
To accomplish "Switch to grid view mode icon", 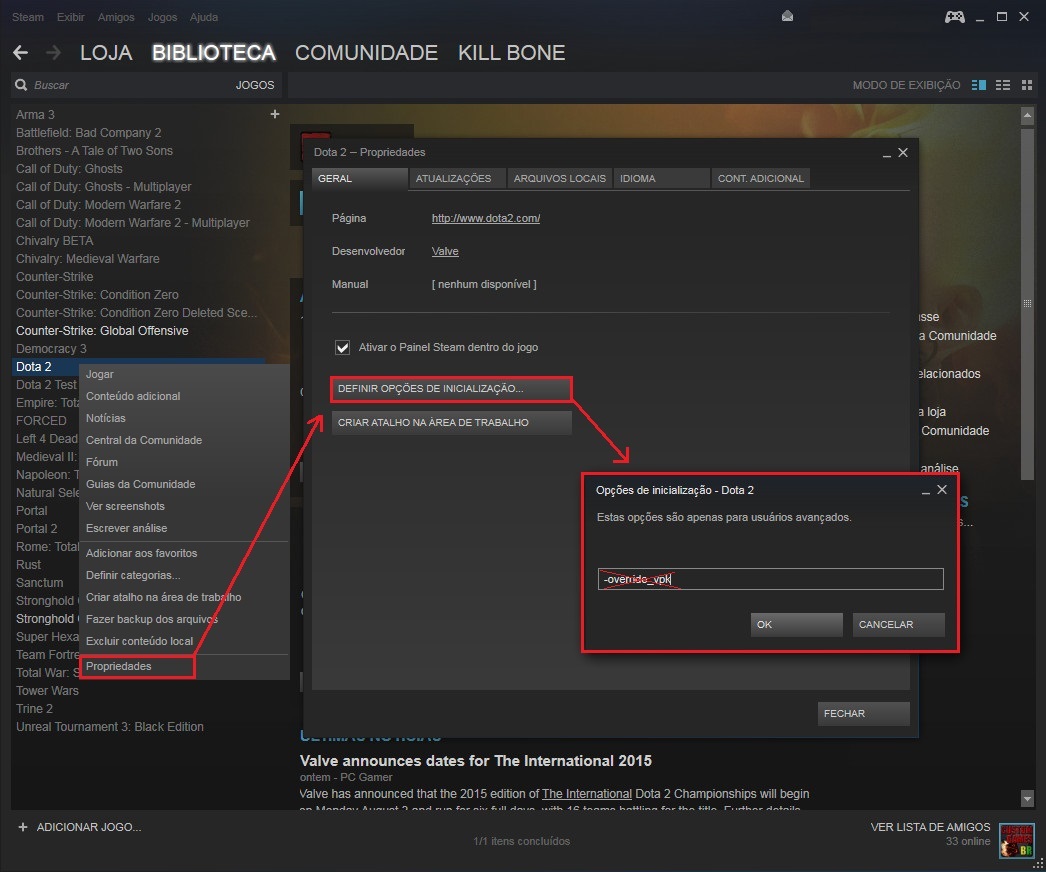I will pyautogui.click(x=1027, y=85).
